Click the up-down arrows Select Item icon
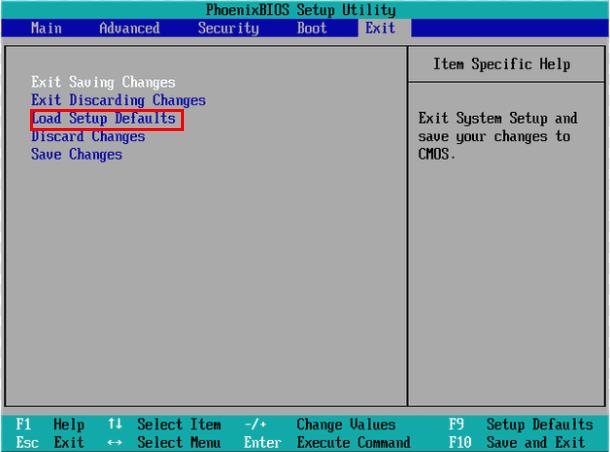 click(114, 425)
